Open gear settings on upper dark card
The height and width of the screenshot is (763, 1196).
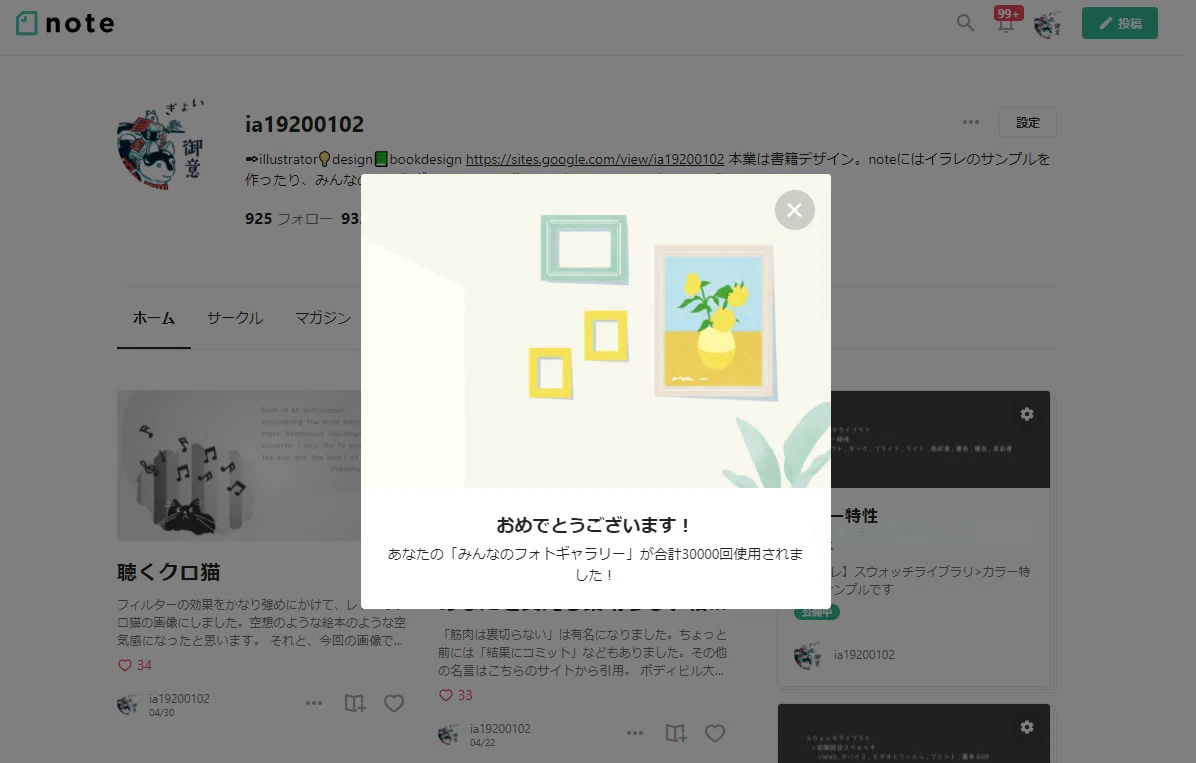click(1027, 414)
